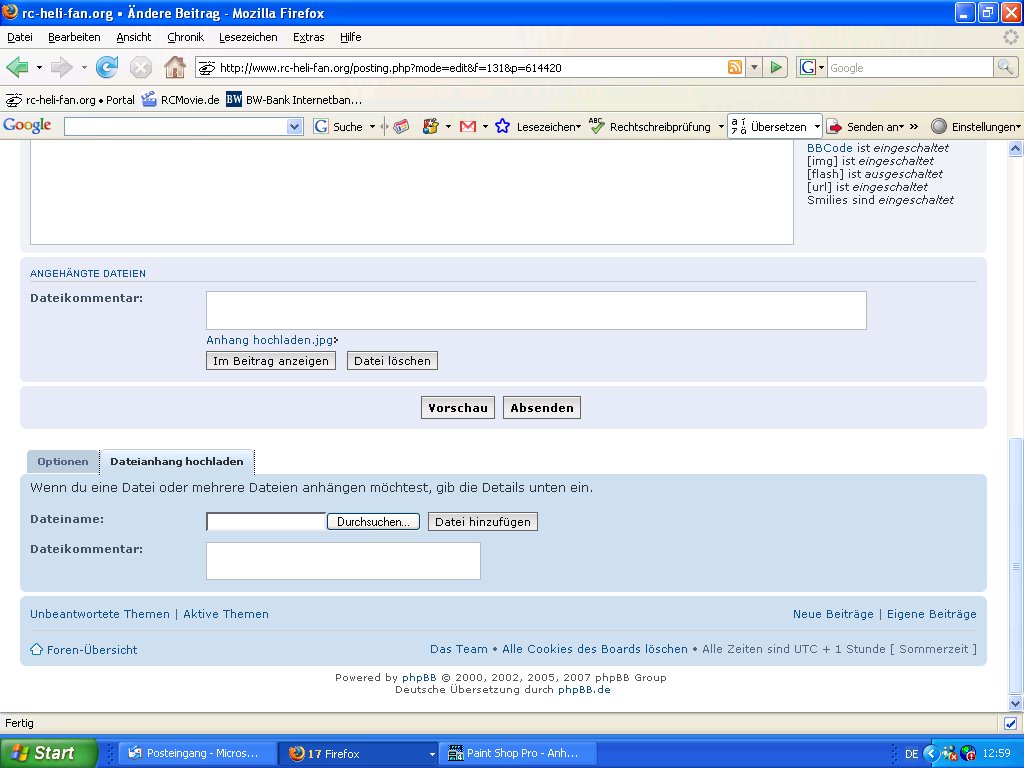Click the green Go arrow in address bar

(x=776, y=67)
